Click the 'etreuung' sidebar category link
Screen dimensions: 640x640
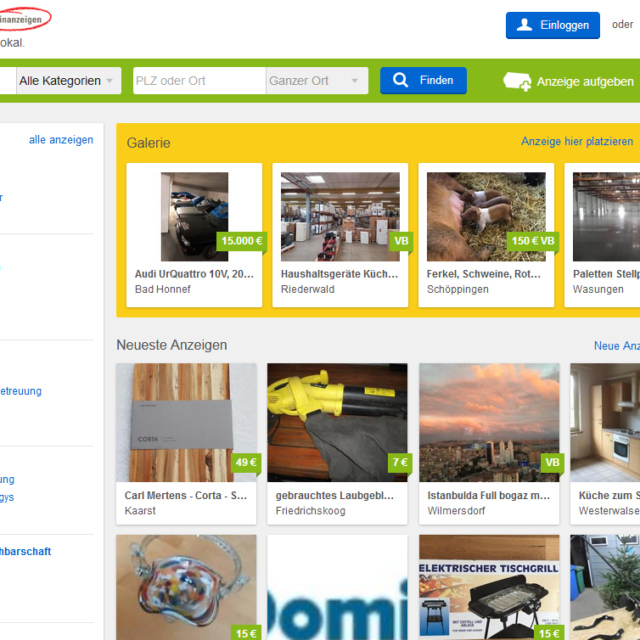(21, 391)
